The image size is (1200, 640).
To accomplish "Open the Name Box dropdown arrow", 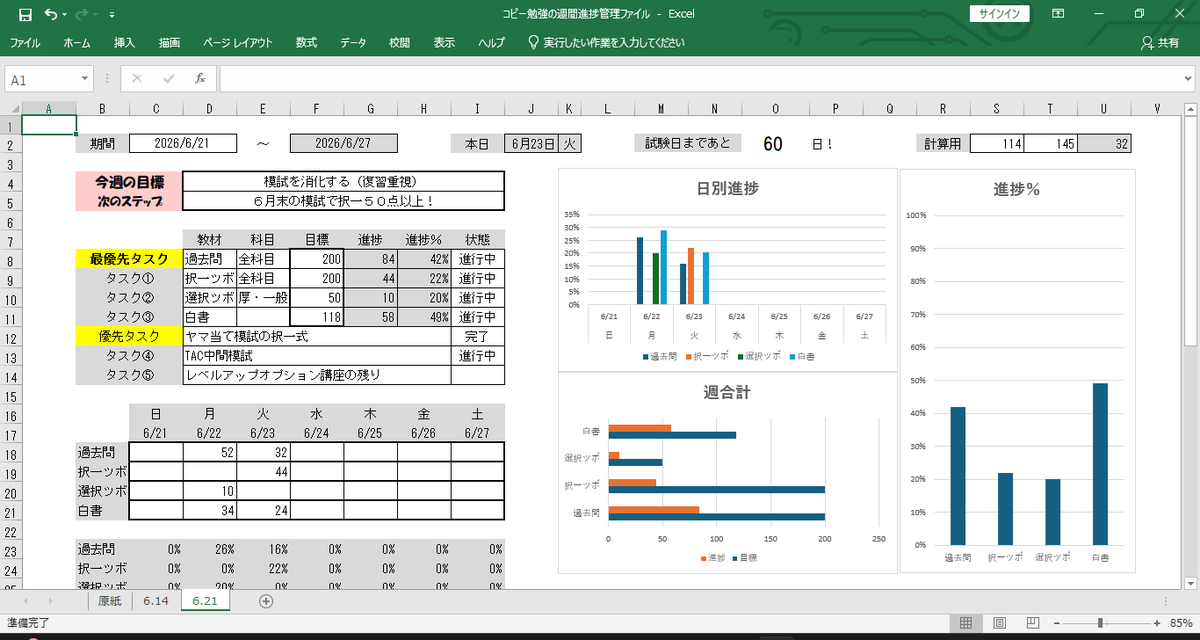I will click(x=84, y=79).
